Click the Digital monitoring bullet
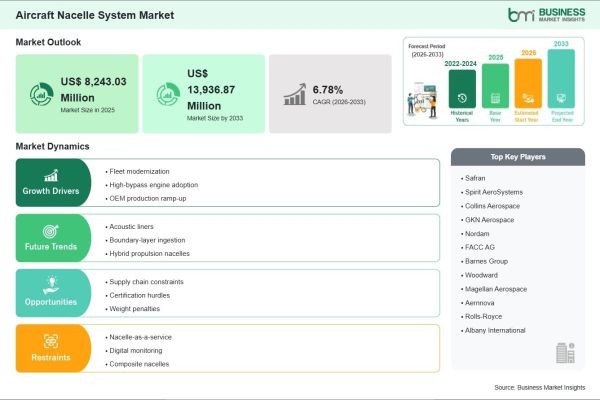600x400 pixels. coord(134,351)
